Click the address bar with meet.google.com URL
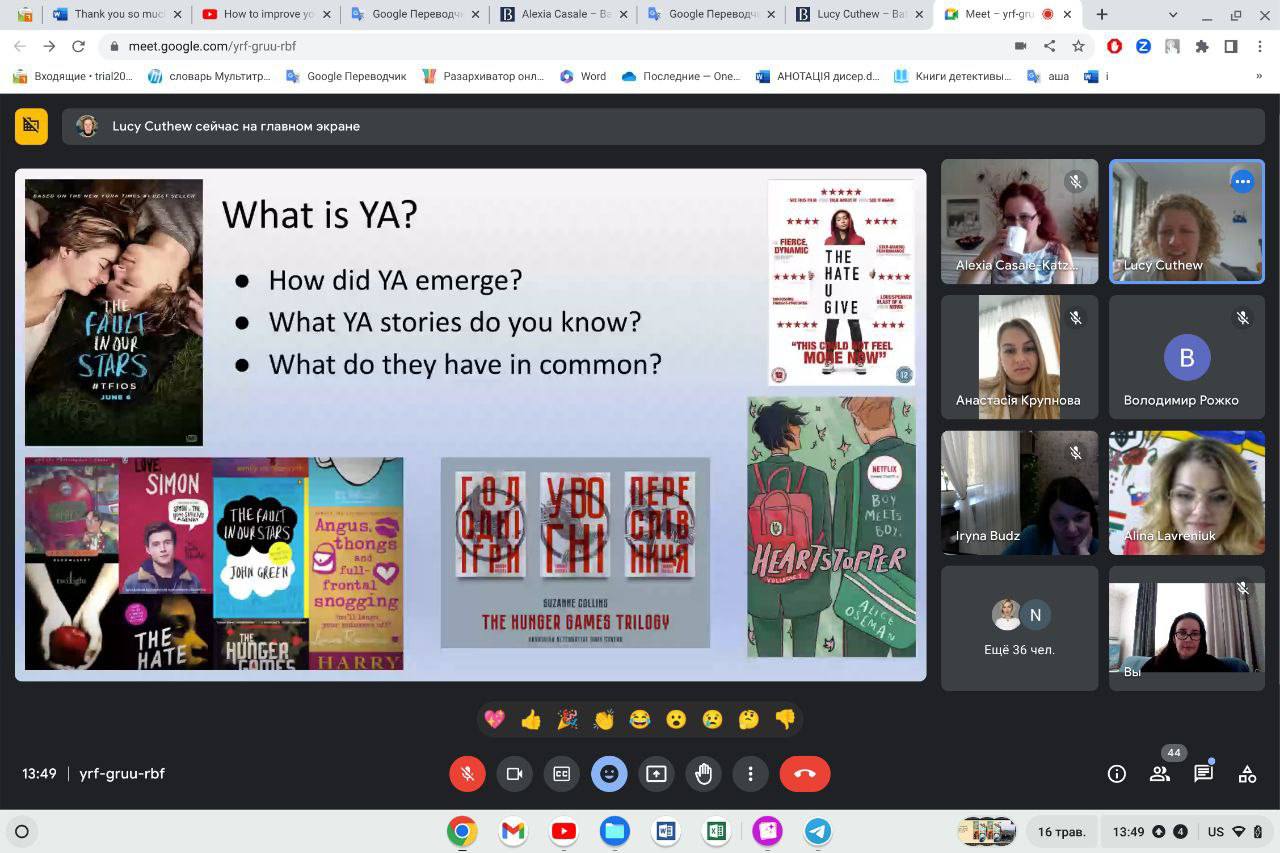Viewport: 1280px width, 853px height. click(550, 46)
